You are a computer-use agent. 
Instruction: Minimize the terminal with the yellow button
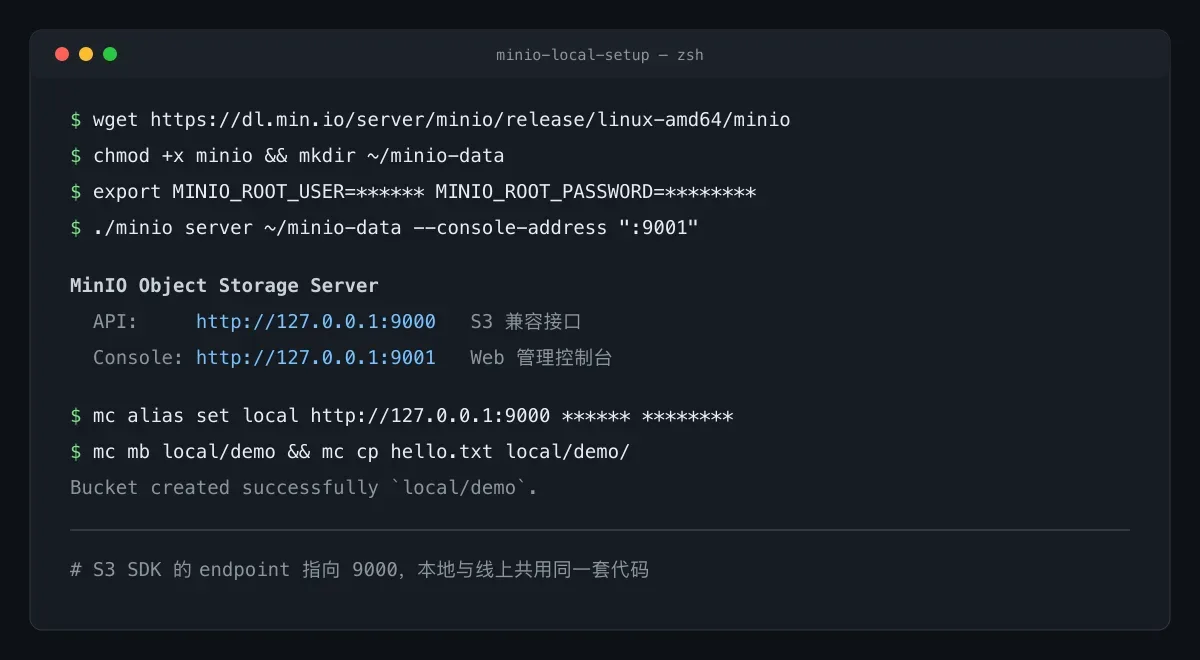[86, 54]
